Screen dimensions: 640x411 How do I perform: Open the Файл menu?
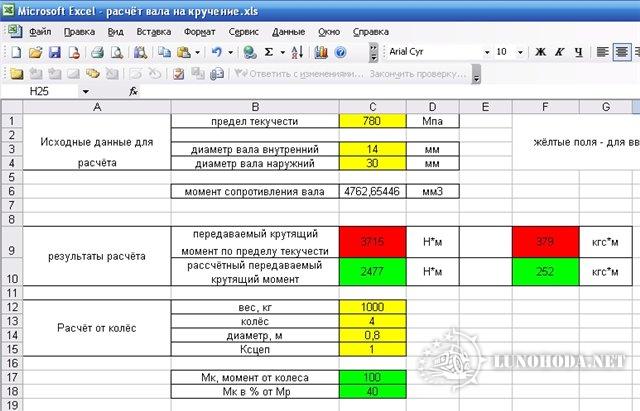point(40,31)
